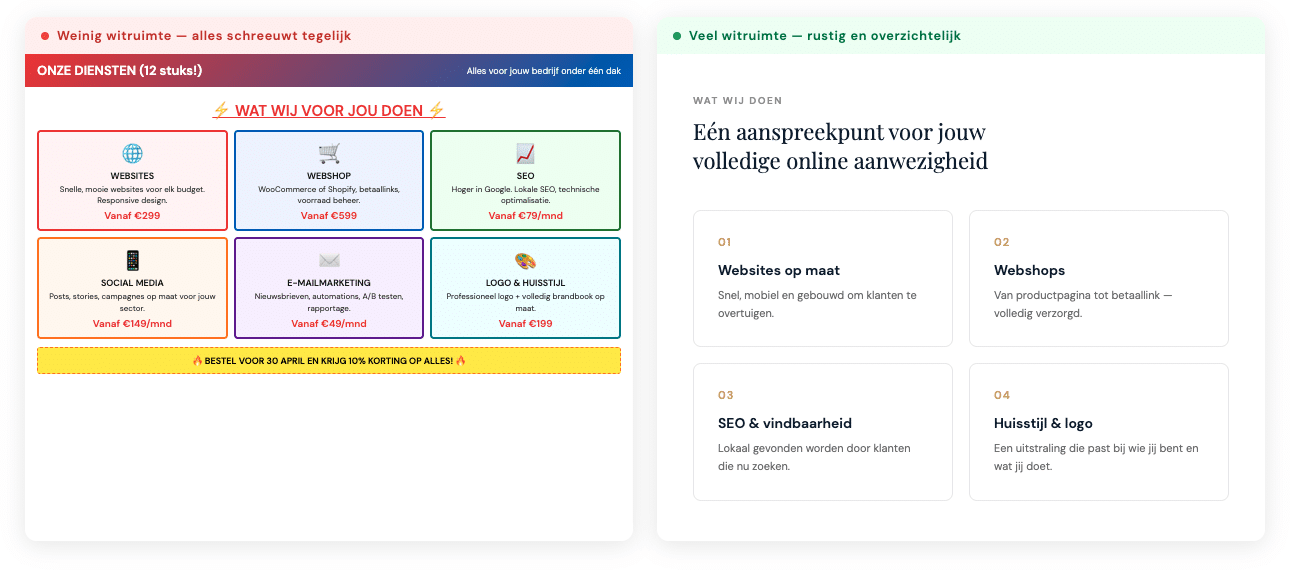Screen dimensions: 1293x580
Task: Open the 'Huisstijl & logo' card
Action: [x=1098, y=431]
